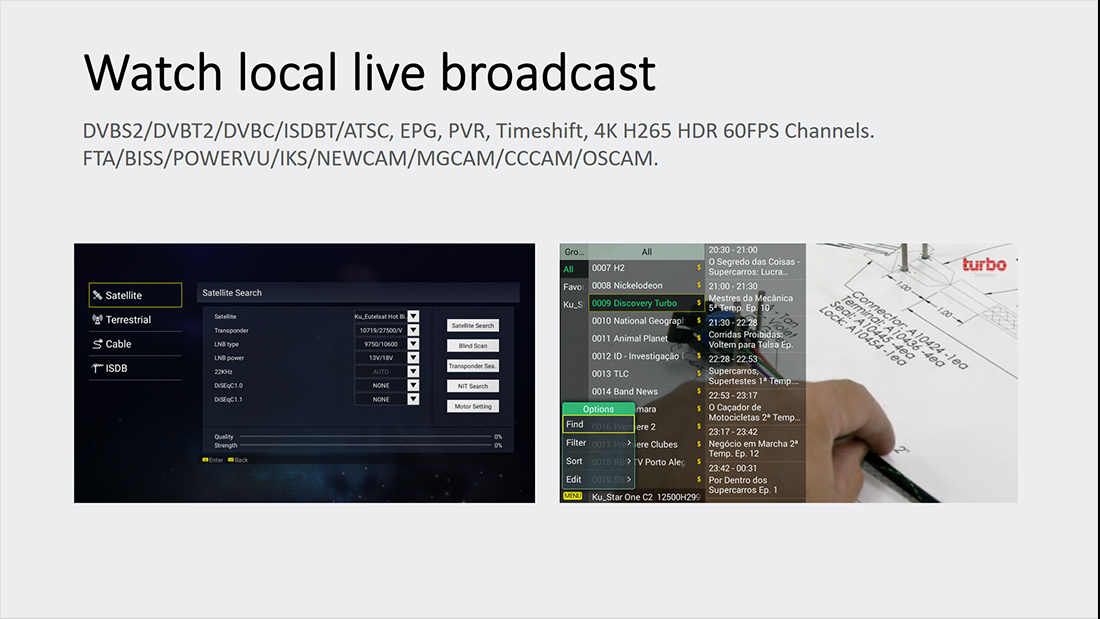The image size is (1100, 619).
Task: Select channel 0009 Discovery Turbo
Action: click(x=646, y=303)
